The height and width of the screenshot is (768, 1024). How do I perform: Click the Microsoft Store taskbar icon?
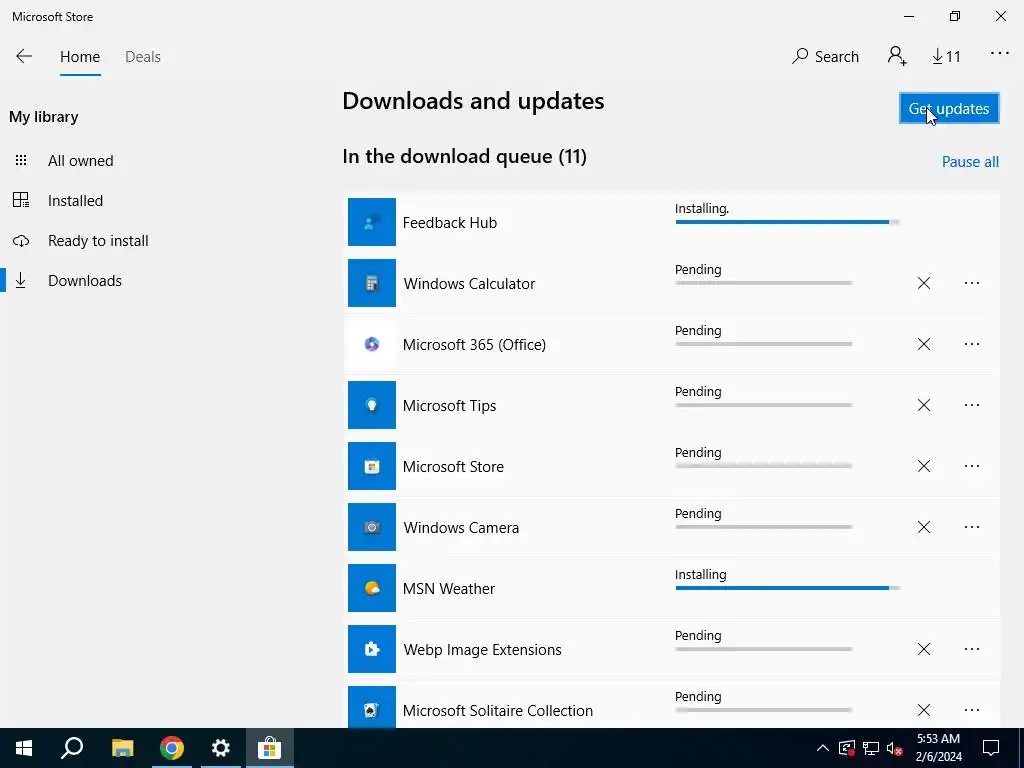coord(269,748)
